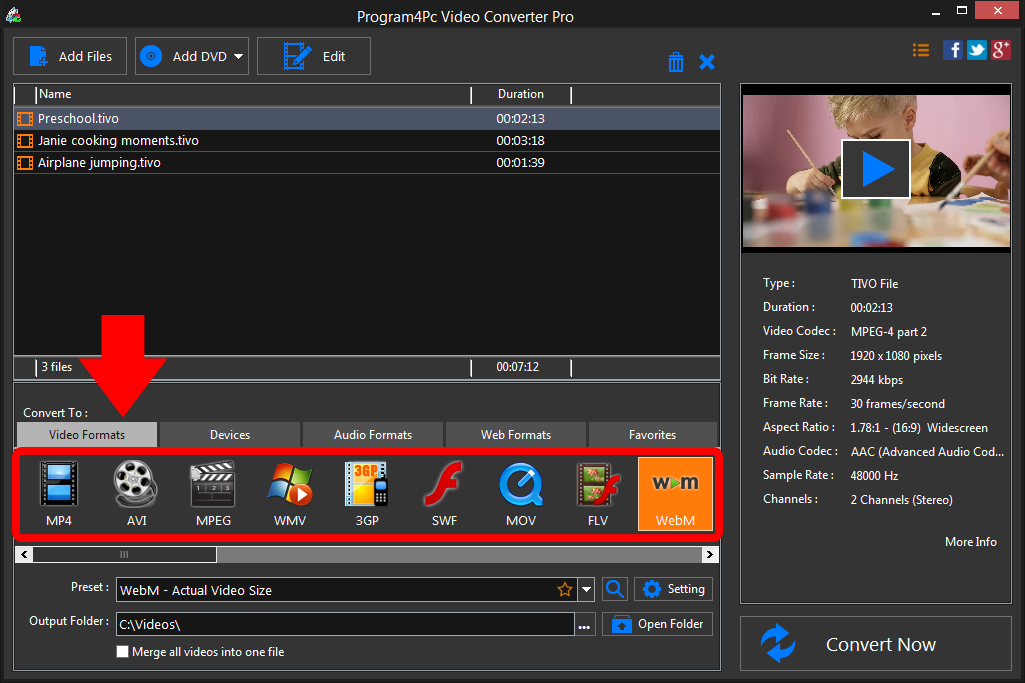This screenshot has height=683, width=1025.
Task: Choose the FLV format icon
Action: coord(597,493)
